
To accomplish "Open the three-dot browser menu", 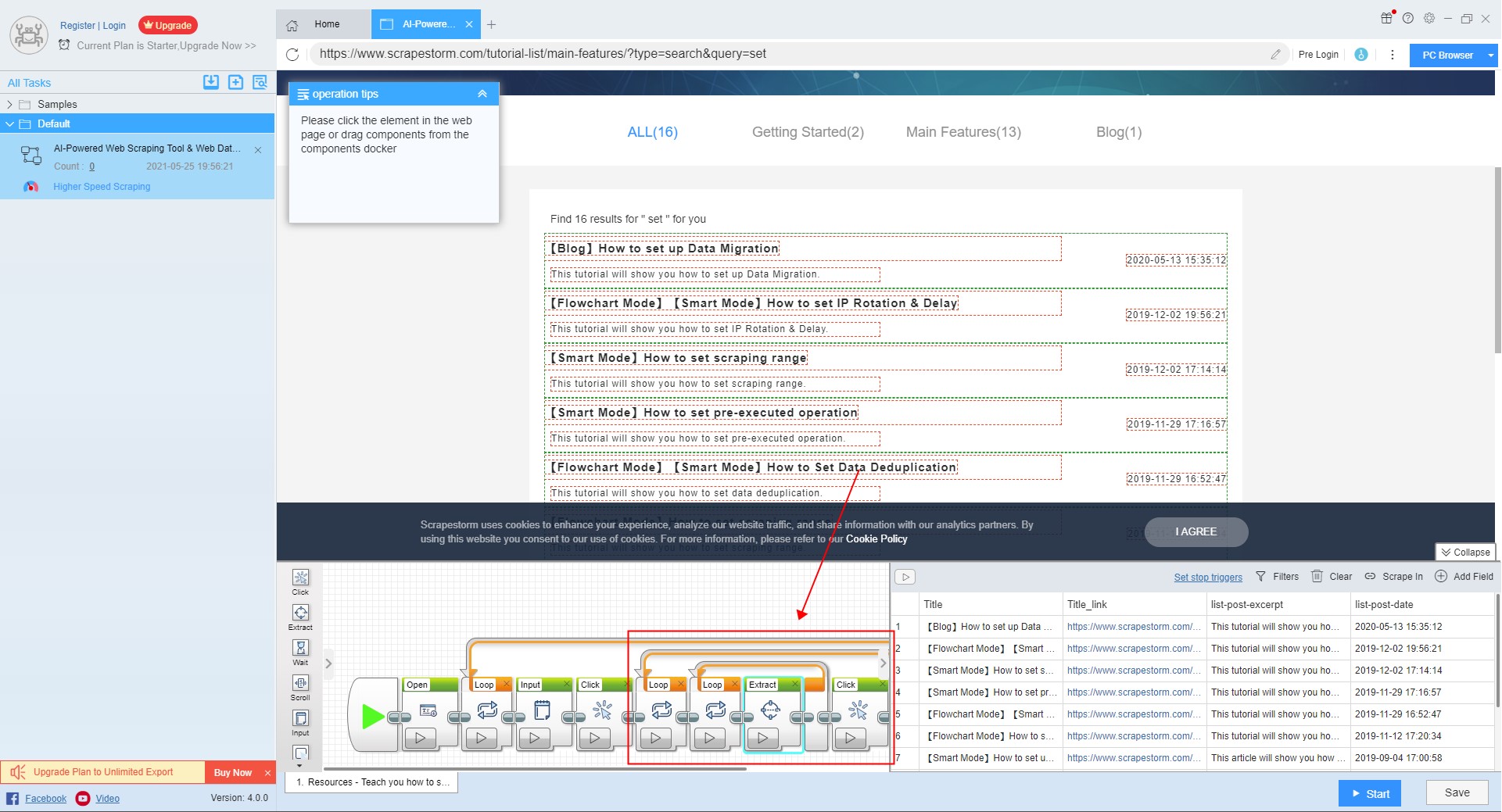I will coord(1392,55).
